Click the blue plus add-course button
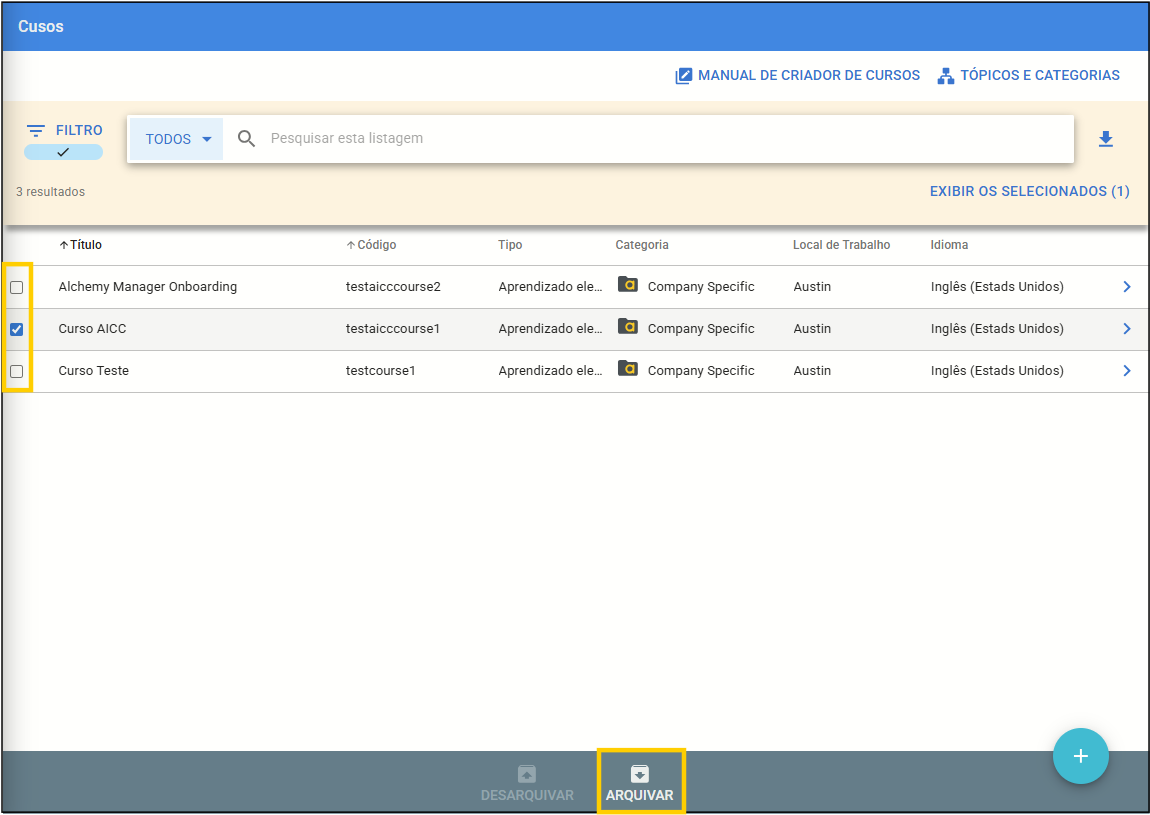The image size is (1150, 815). tap(1080, 756)
